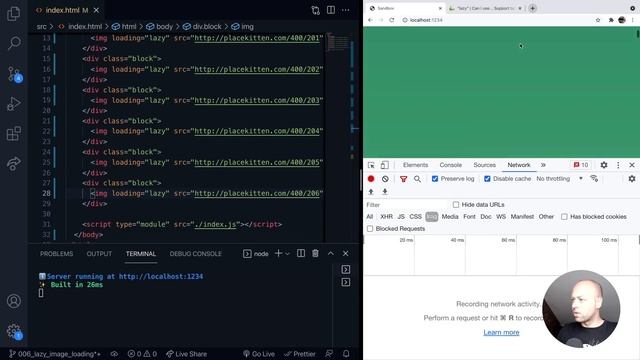This screenshot has height=360, width=640.
Task: Open the VS Code Explorer view
Action: pos(13,13)
